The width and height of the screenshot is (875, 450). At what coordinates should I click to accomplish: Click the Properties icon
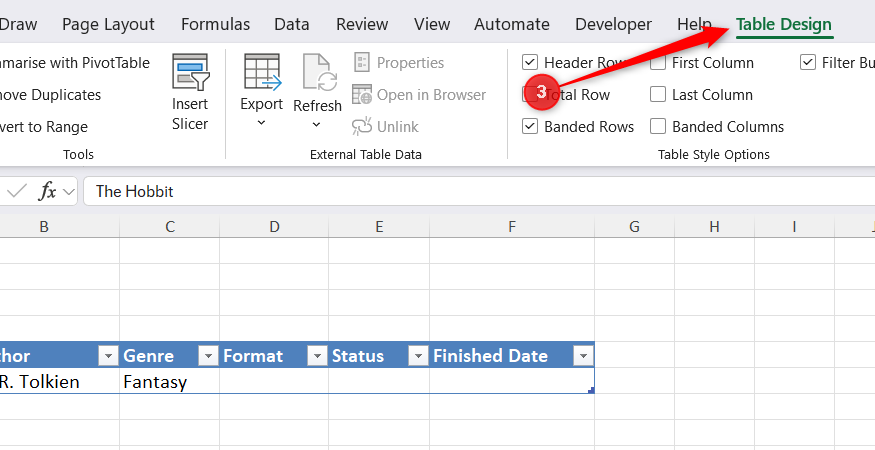coord(362,63)
